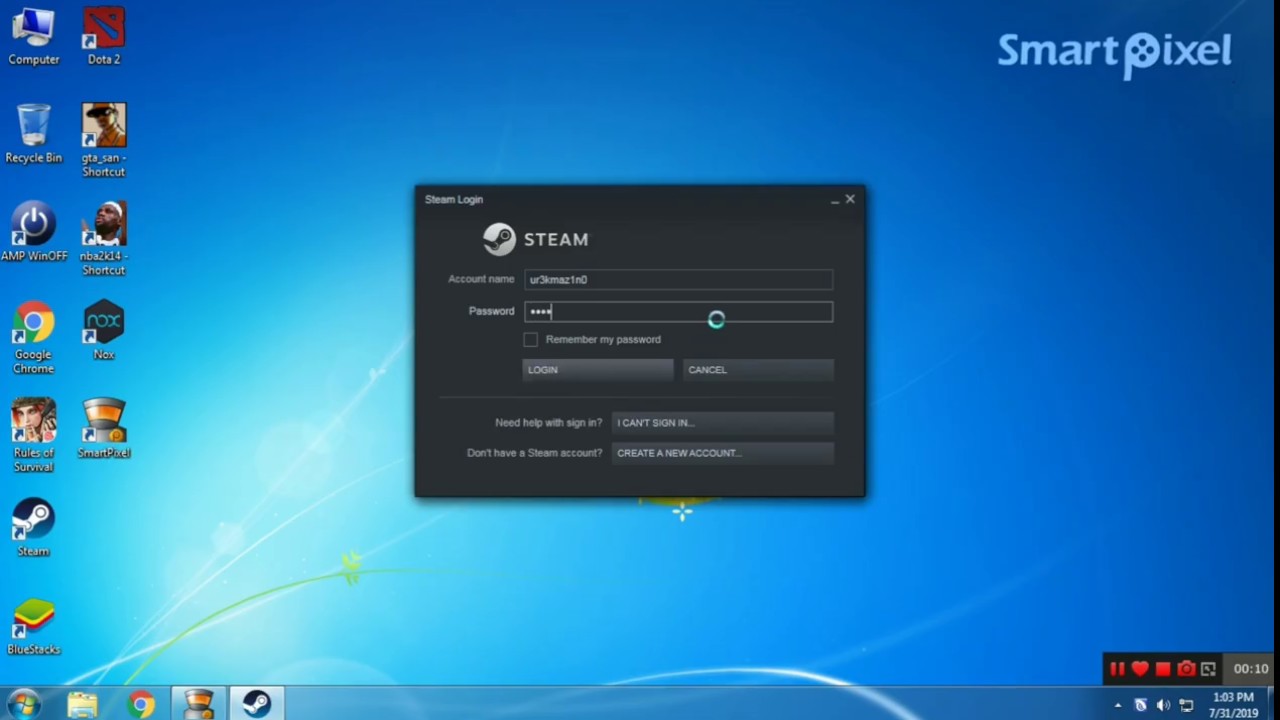Pause the SmartPixel recording

1117,669
